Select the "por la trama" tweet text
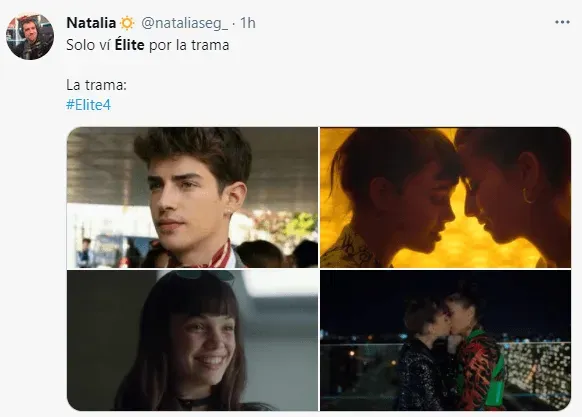 click(x=189, y=45)
